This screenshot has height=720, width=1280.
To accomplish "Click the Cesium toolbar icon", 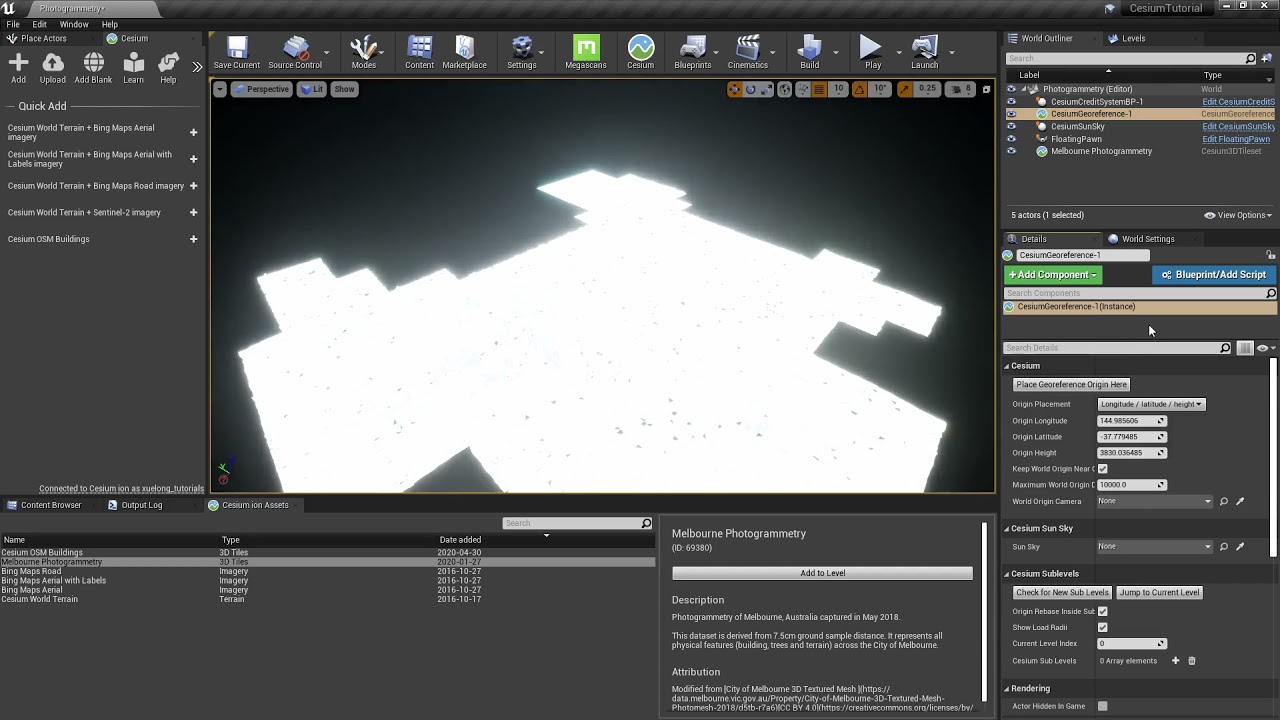I will (x=640, y=52).
